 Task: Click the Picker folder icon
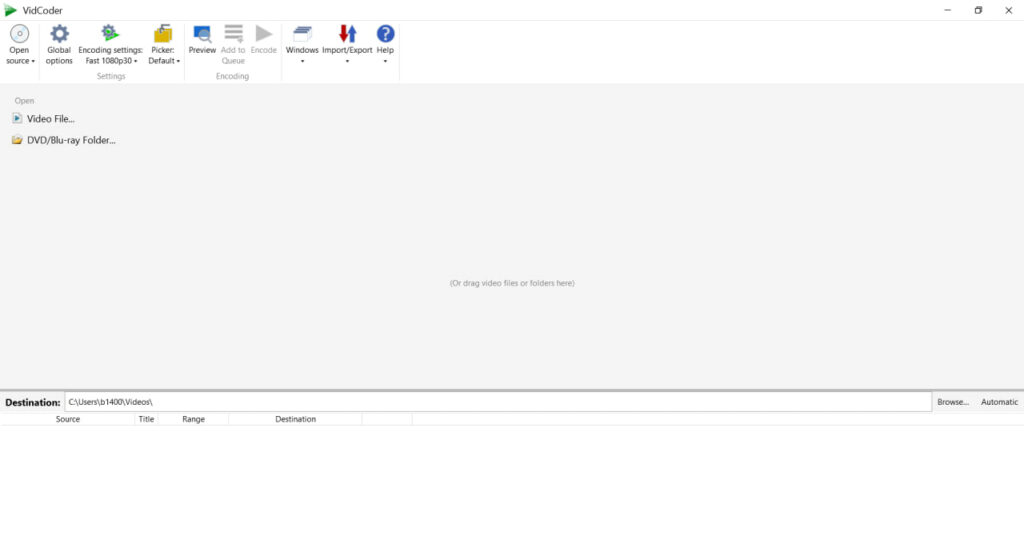click(163, 33)
